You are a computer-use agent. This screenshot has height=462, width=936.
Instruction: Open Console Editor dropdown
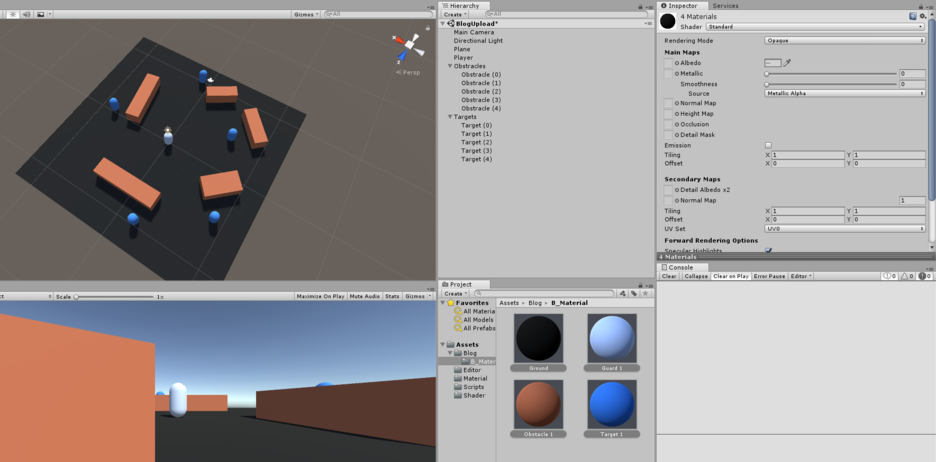pos(800,276)
